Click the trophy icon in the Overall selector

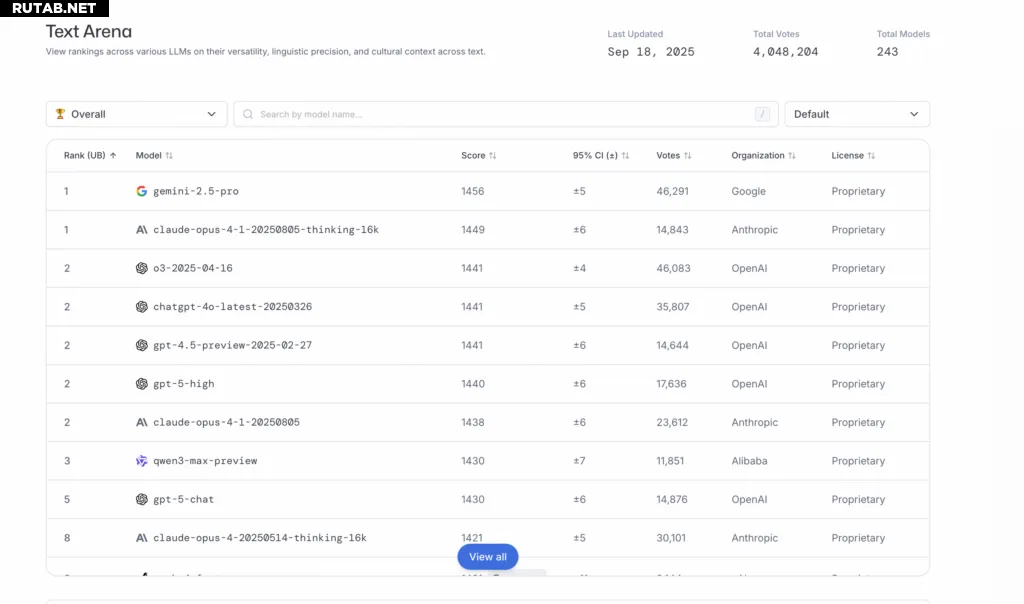pyautogui.click(x=60, y=114)
